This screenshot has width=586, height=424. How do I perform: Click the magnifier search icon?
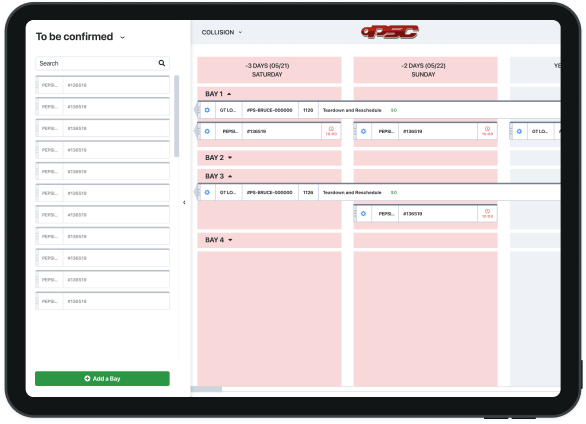161,63
